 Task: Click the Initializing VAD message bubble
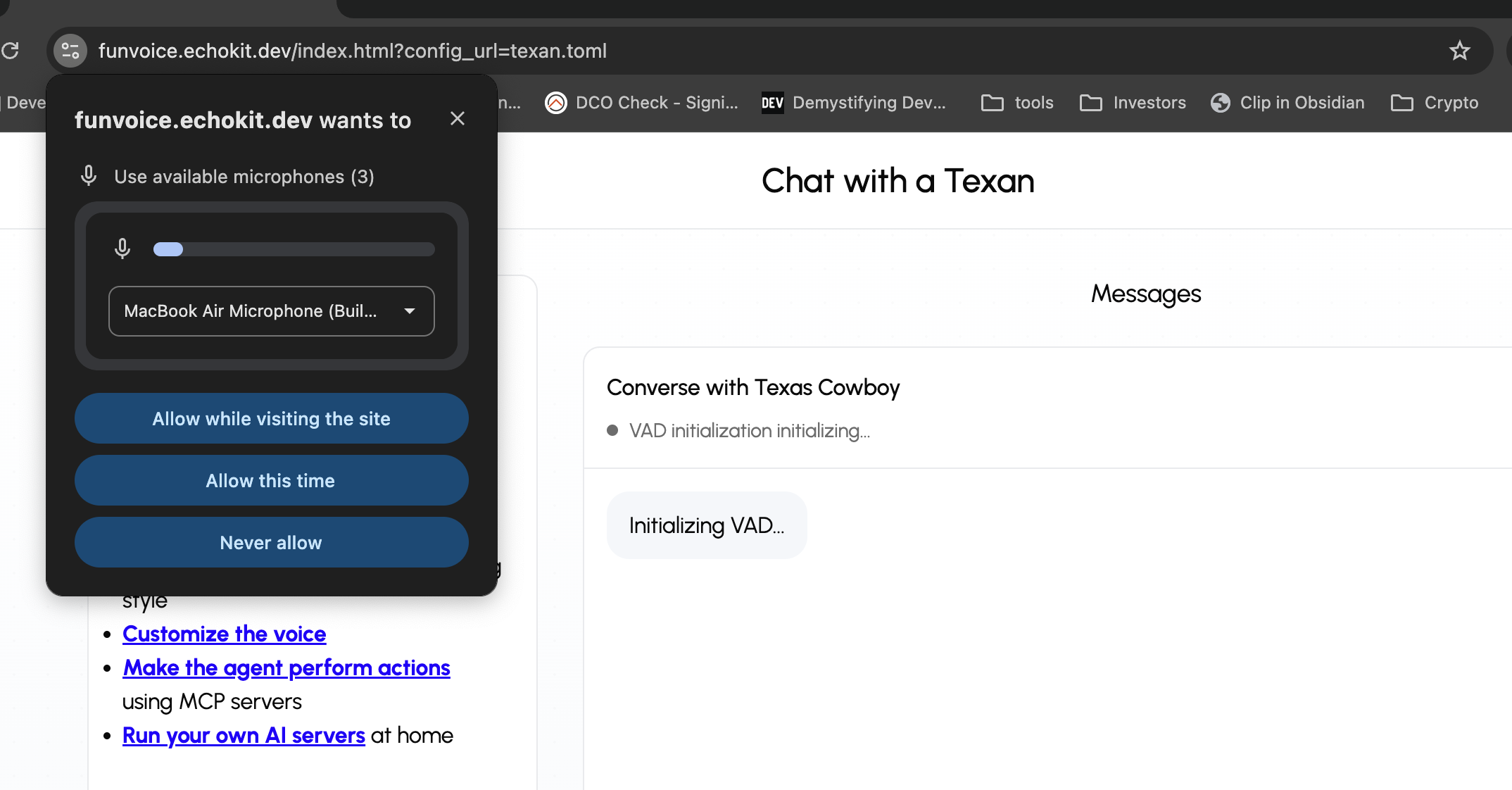pos(706,525)
